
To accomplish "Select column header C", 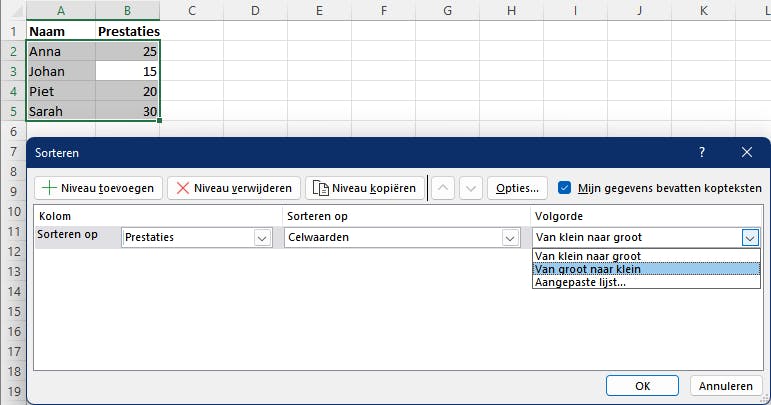I will 191,10.
